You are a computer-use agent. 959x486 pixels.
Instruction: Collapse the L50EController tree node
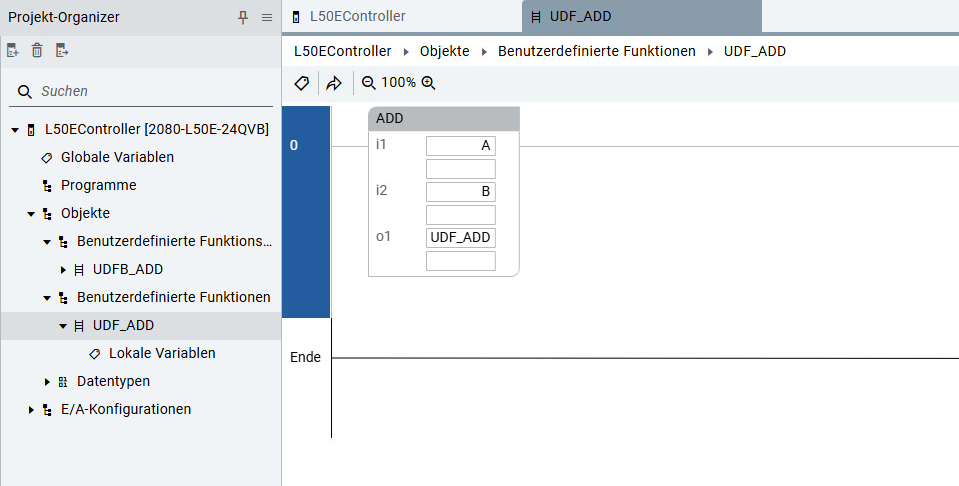click(15, 130)
